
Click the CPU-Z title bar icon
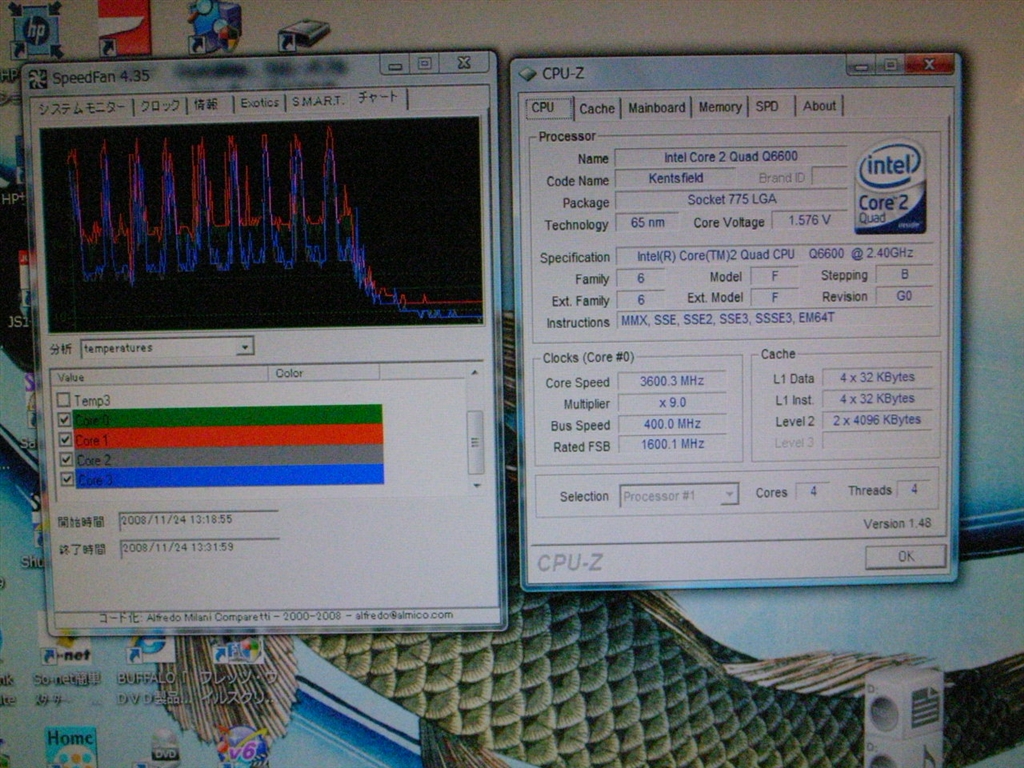click(x=527, y=73)
